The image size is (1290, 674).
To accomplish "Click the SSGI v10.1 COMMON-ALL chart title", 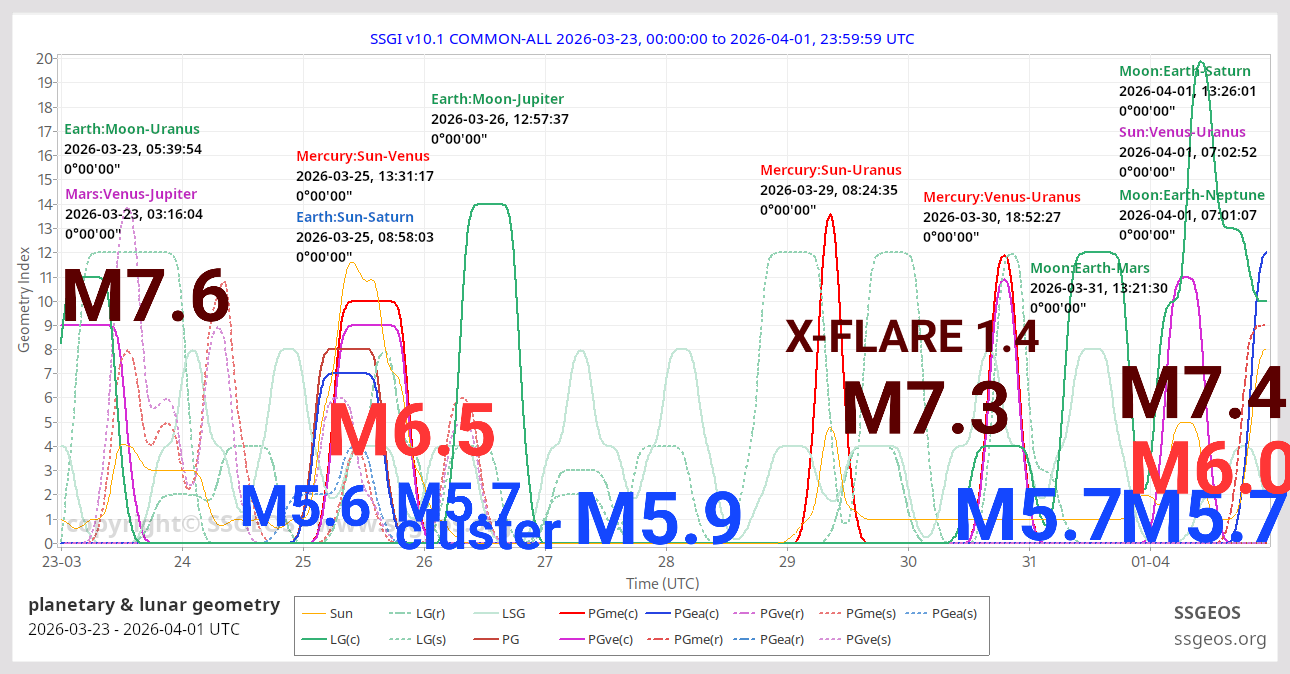I will (x=641, y=39).
